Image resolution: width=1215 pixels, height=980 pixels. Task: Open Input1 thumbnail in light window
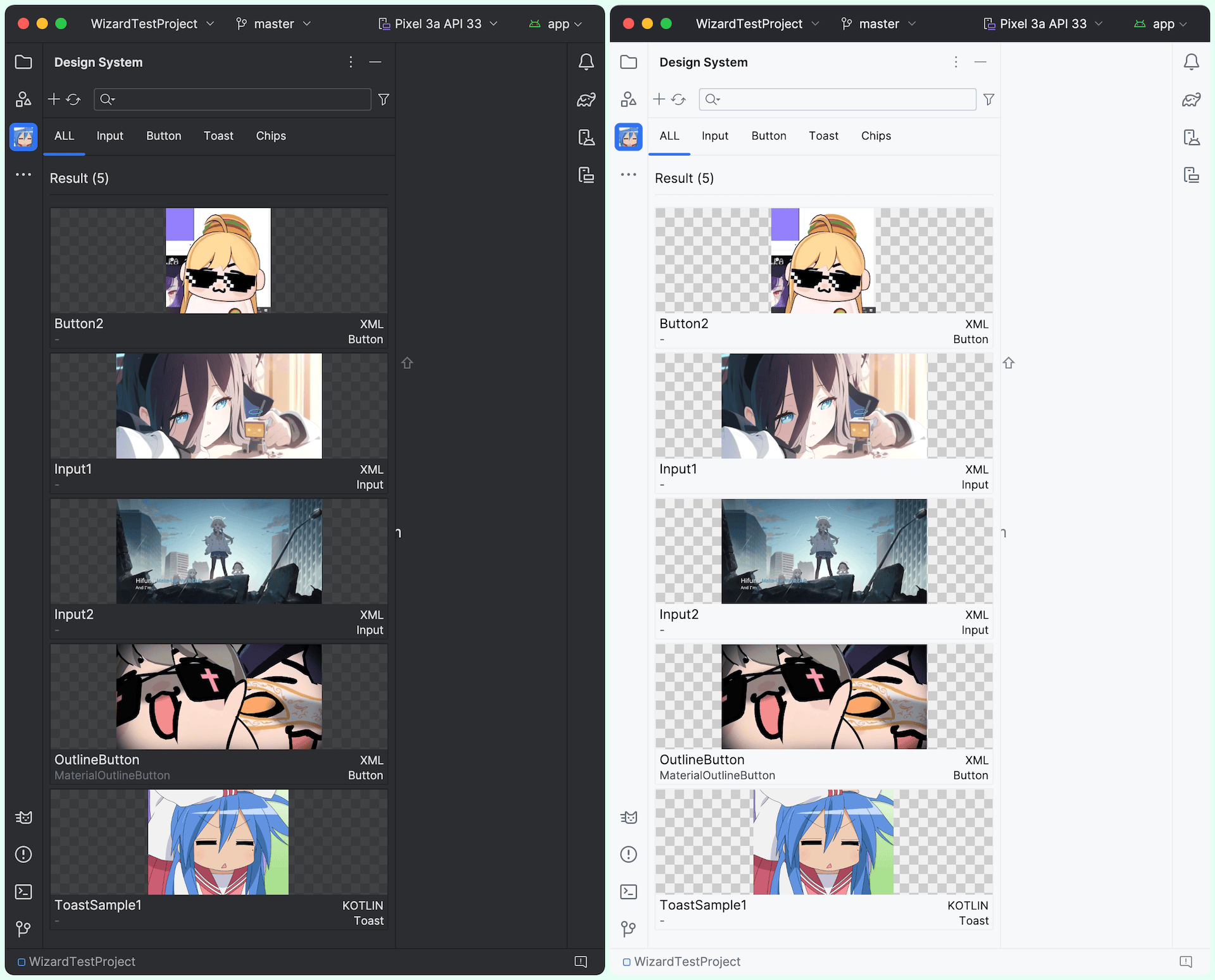824,406
